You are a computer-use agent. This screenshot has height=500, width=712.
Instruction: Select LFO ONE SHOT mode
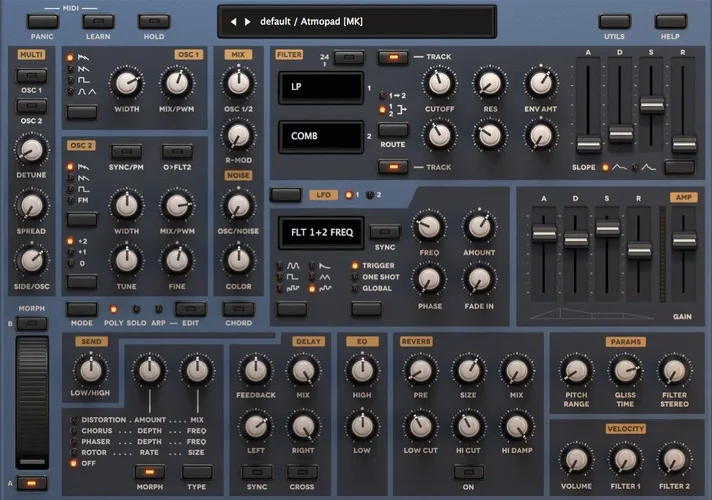point(376,277)
